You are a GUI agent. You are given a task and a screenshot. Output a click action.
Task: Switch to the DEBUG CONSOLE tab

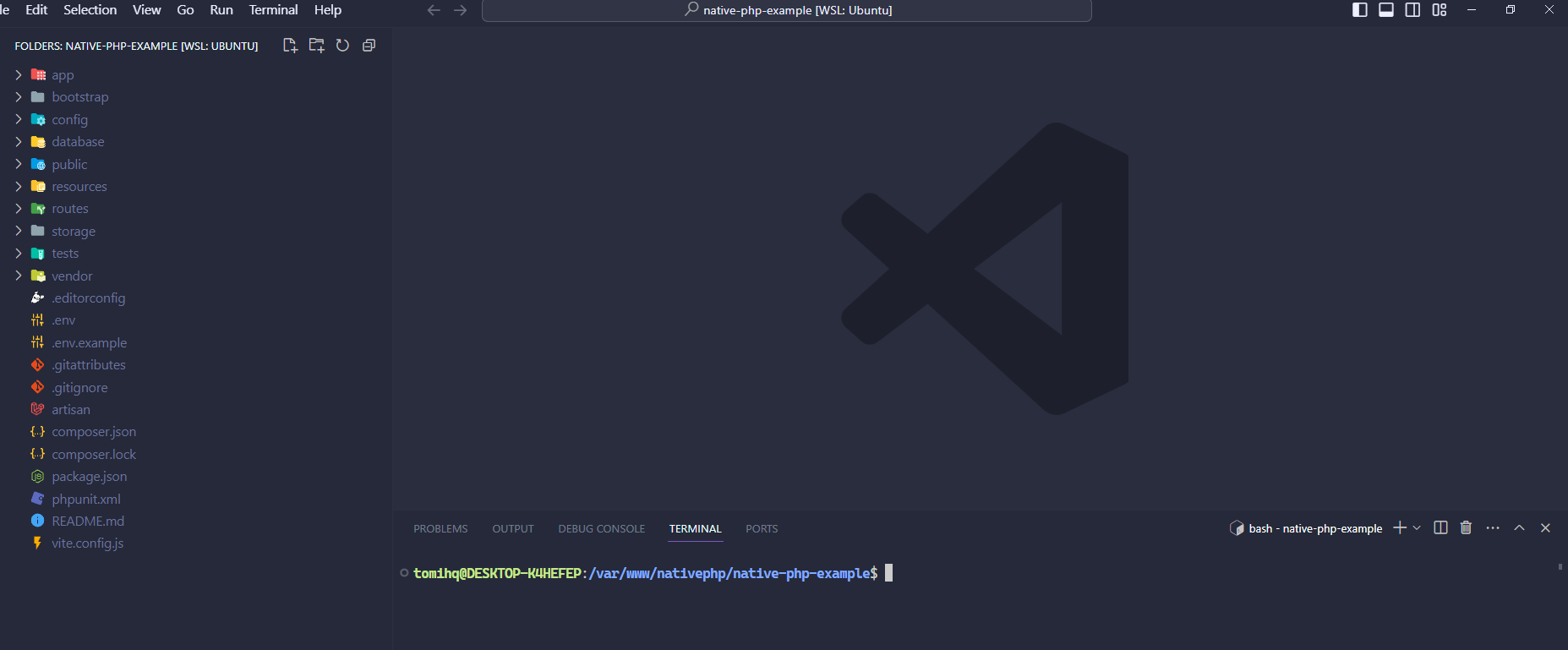tap(602, 529)
